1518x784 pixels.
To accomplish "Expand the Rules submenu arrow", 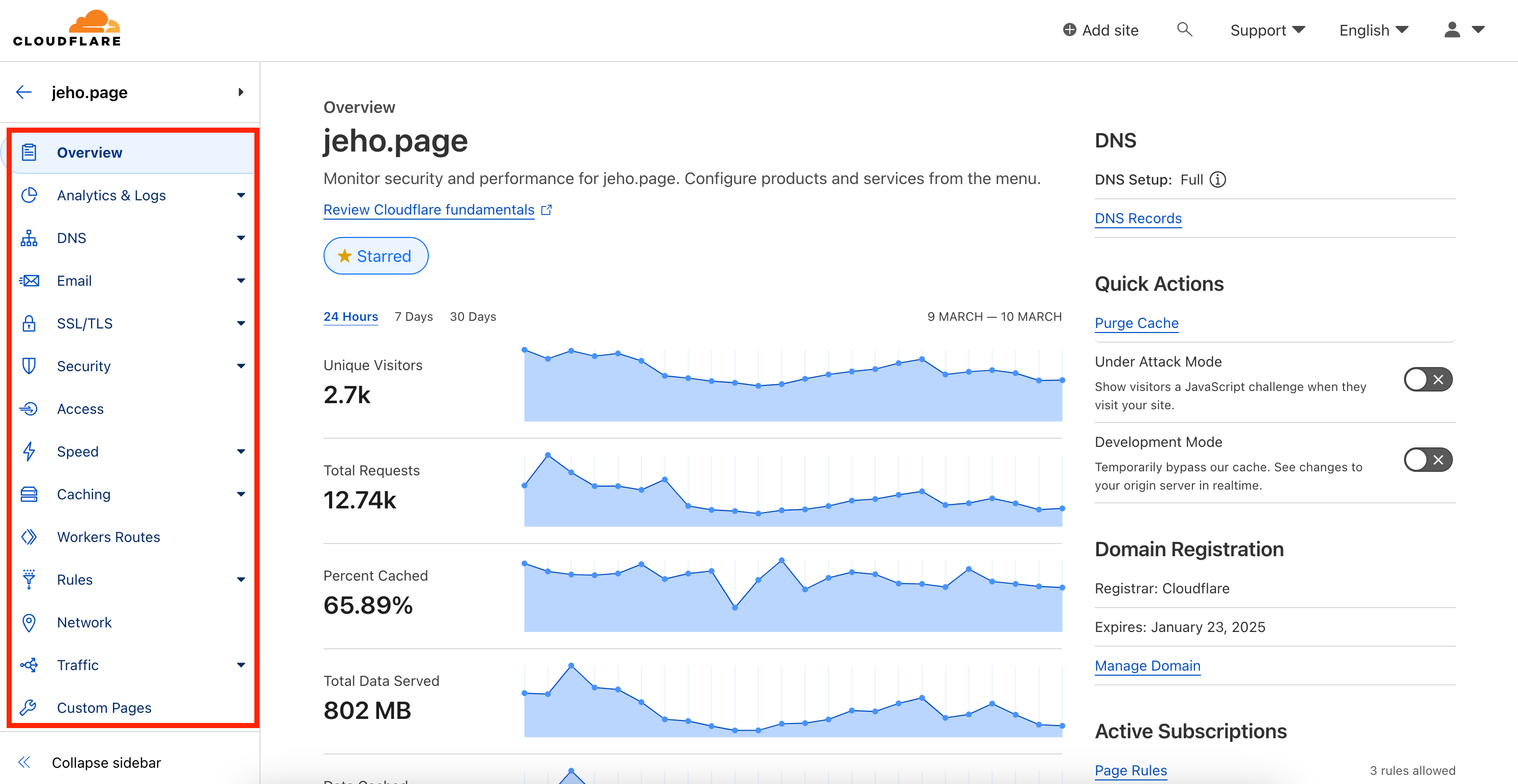I will coord(241,580).
